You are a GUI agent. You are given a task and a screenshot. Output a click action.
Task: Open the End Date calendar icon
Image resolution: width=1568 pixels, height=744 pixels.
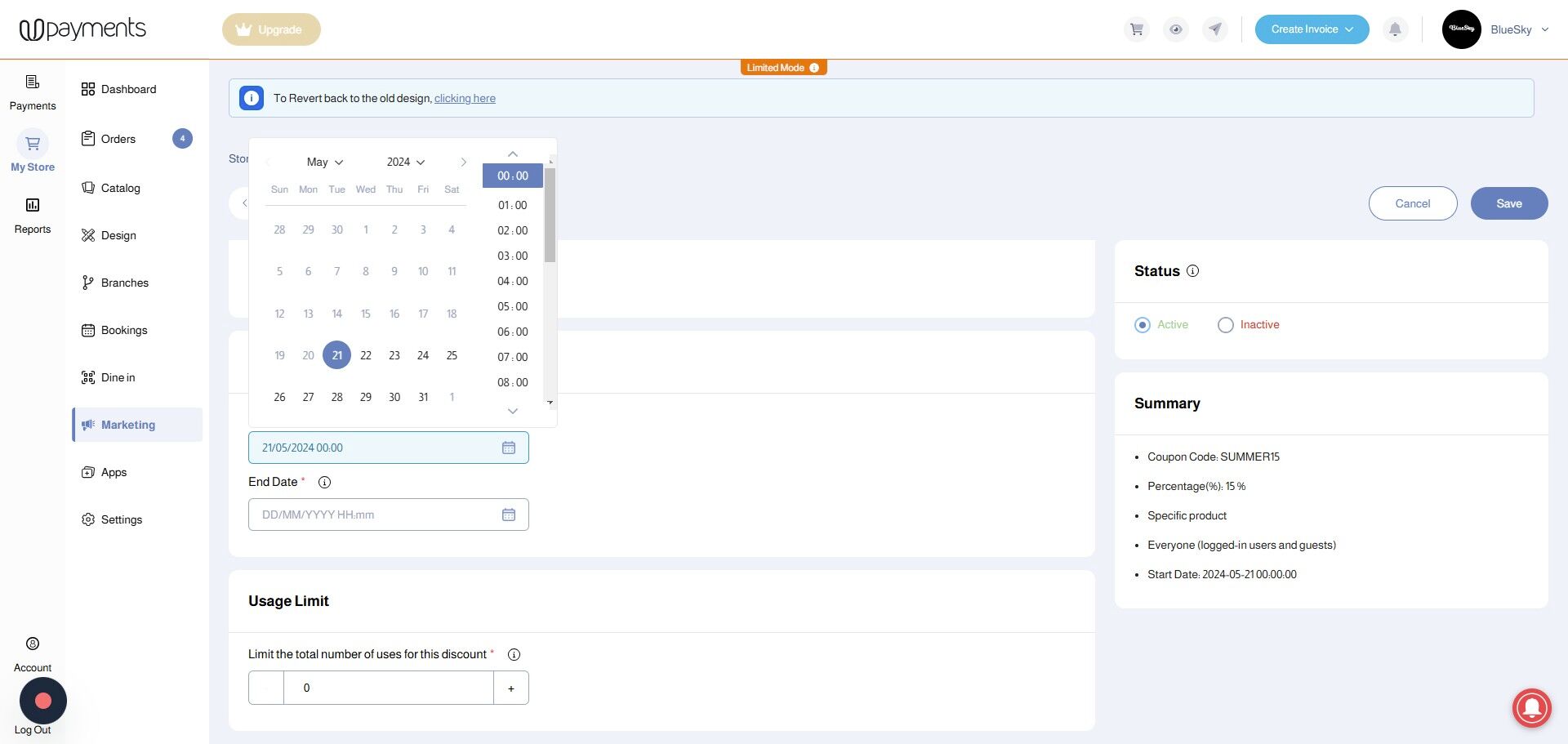pos(509,515)
